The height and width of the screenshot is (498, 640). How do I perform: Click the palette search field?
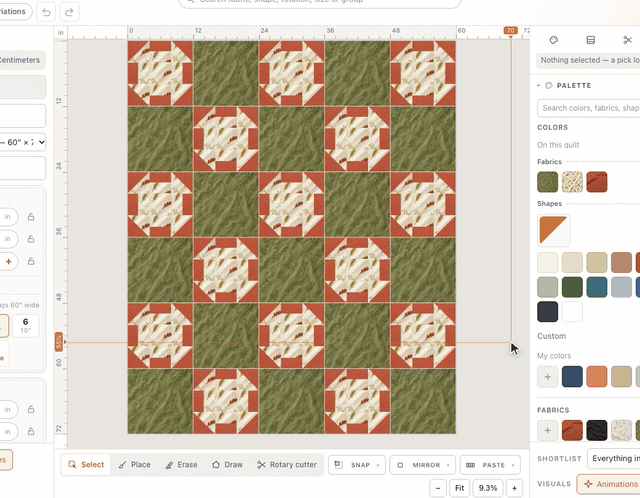click(x=589, y=108)
